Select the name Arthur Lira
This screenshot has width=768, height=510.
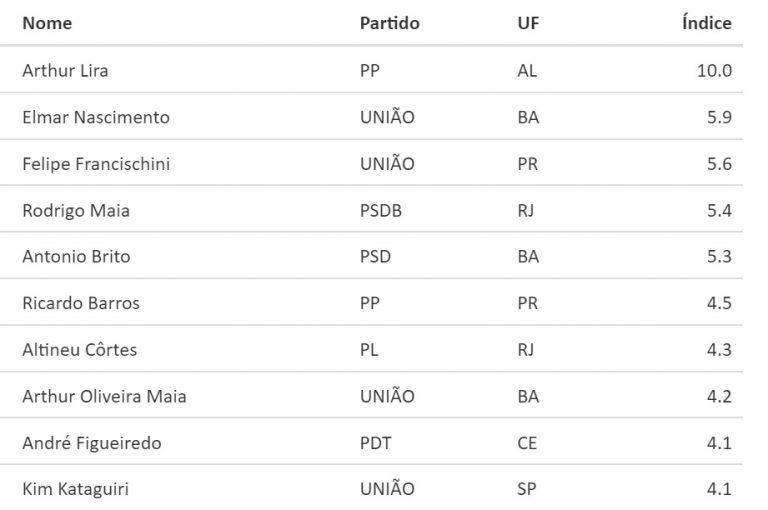click(x=65, y=71)
